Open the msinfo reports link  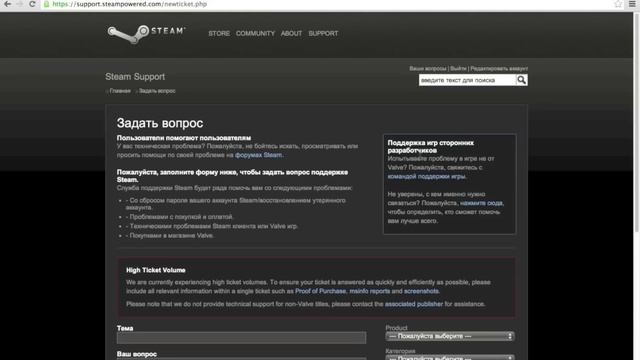370,291
